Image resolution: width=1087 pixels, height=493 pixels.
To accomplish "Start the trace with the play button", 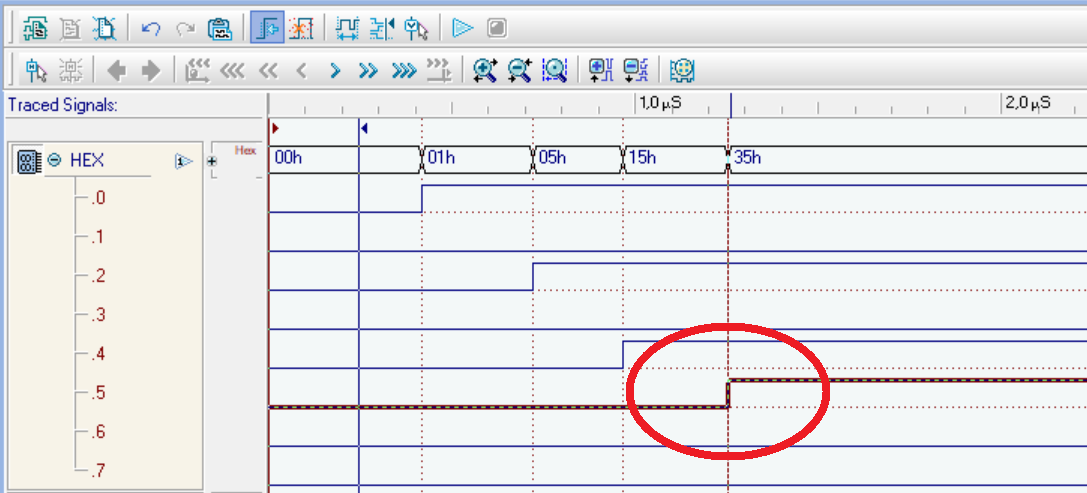I will [x=462, y=28].
